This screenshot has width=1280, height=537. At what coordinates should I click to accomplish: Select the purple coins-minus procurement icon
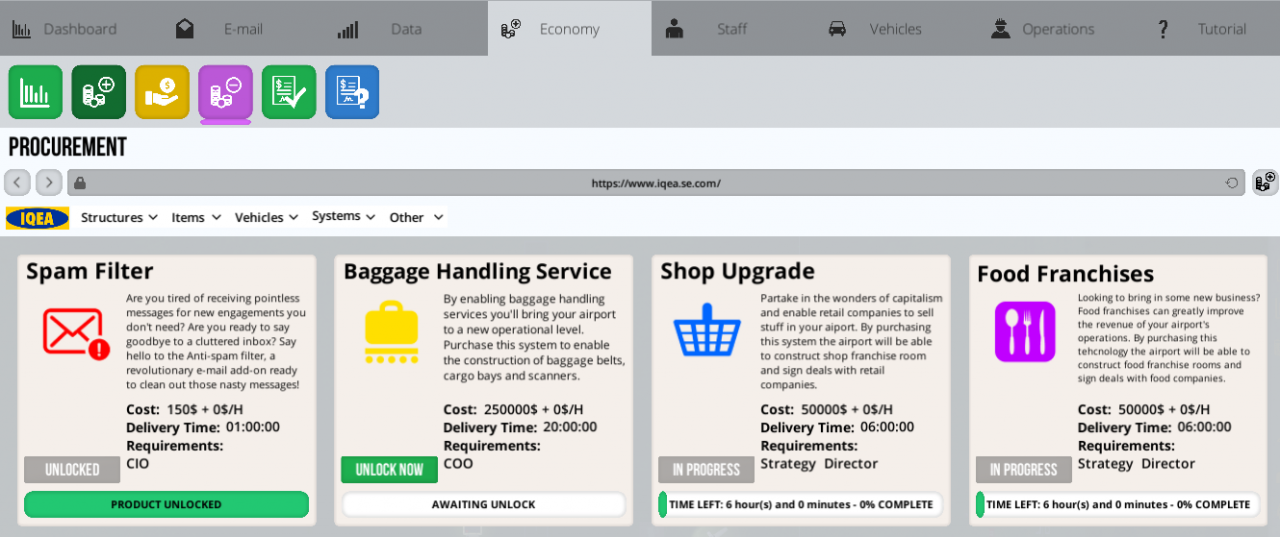click(x=225, y=92)
